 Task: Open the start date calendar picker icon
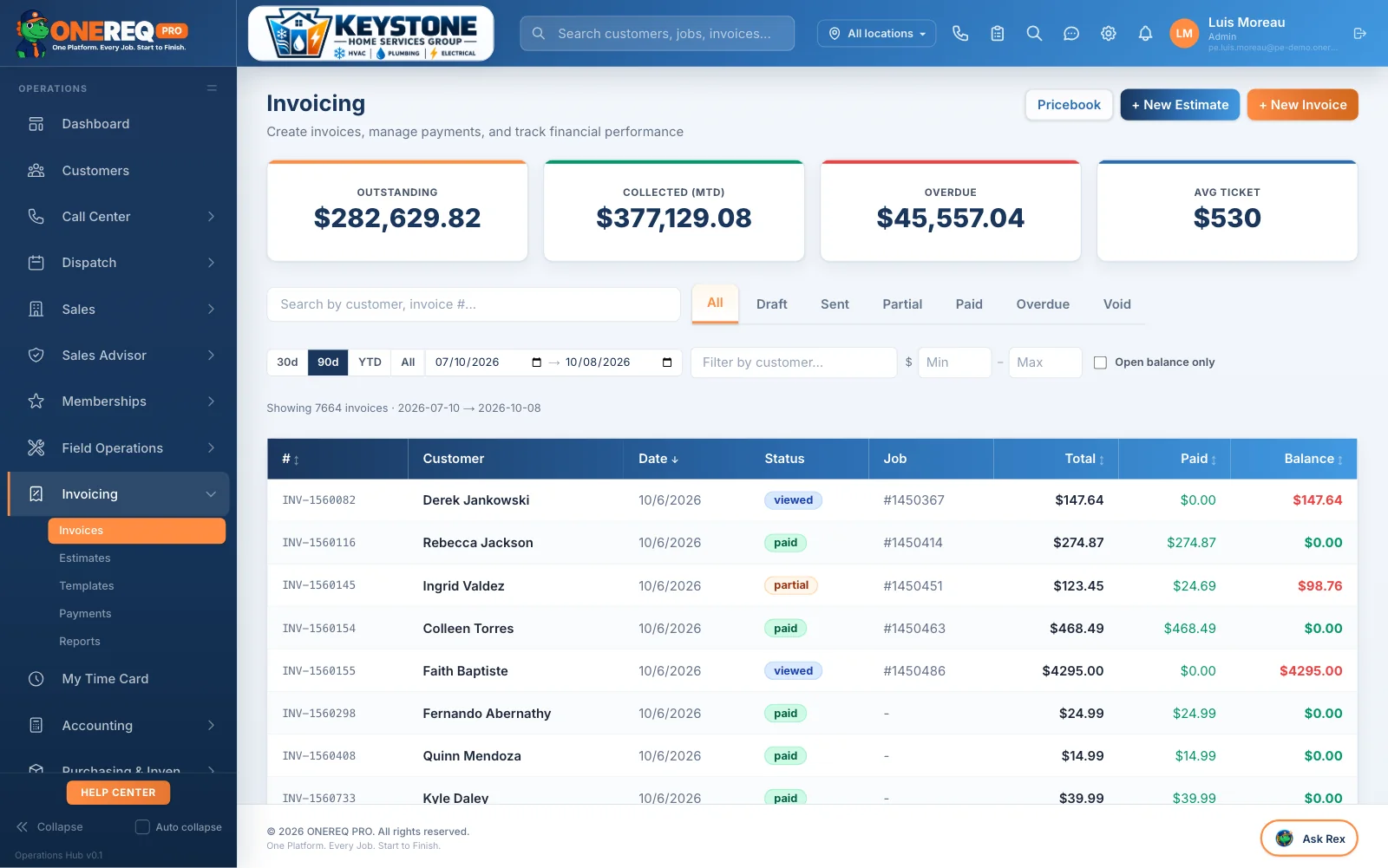coord(536,362)
